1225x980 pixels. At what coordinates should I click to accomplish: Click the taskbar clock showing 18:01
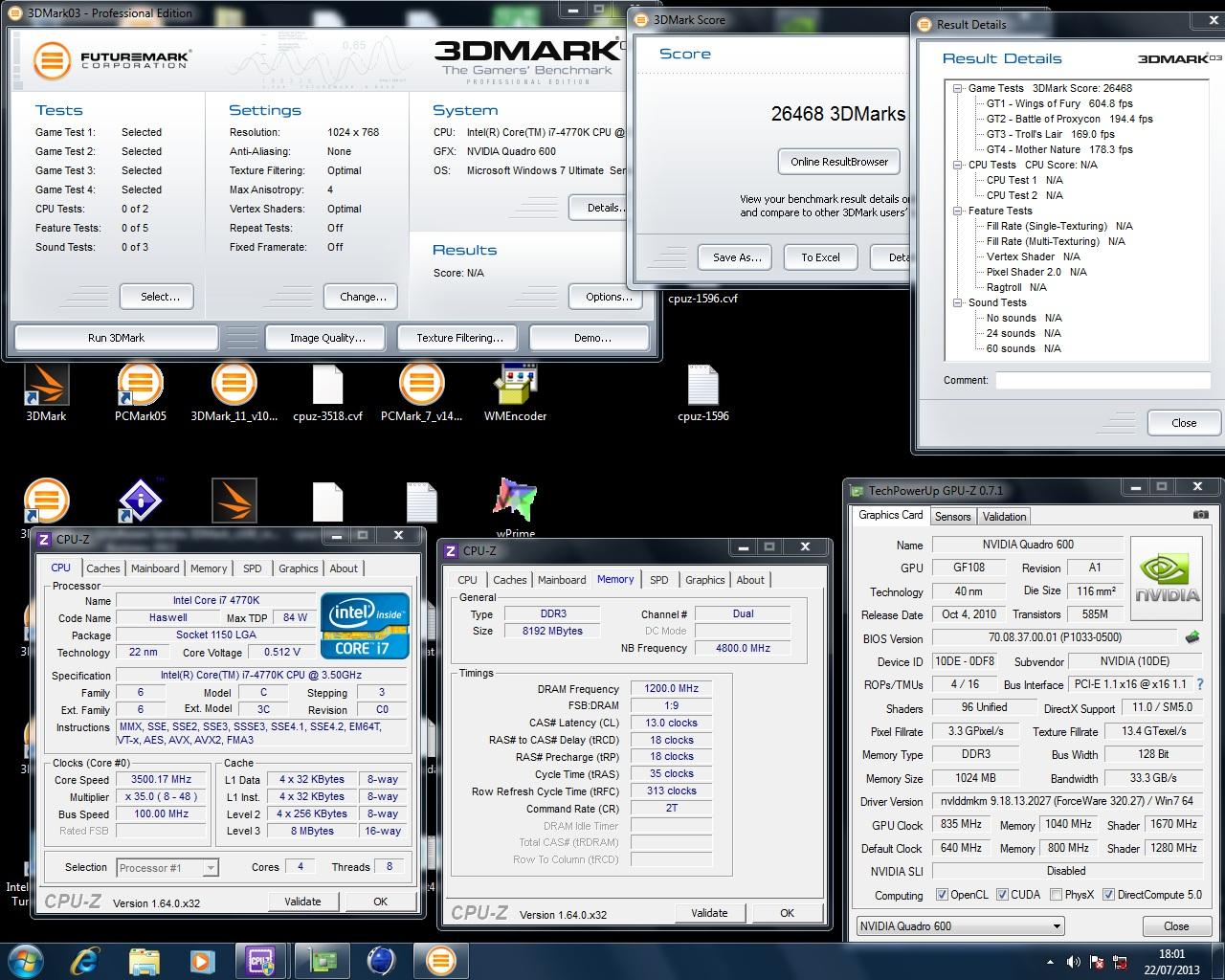point(1171,962)
